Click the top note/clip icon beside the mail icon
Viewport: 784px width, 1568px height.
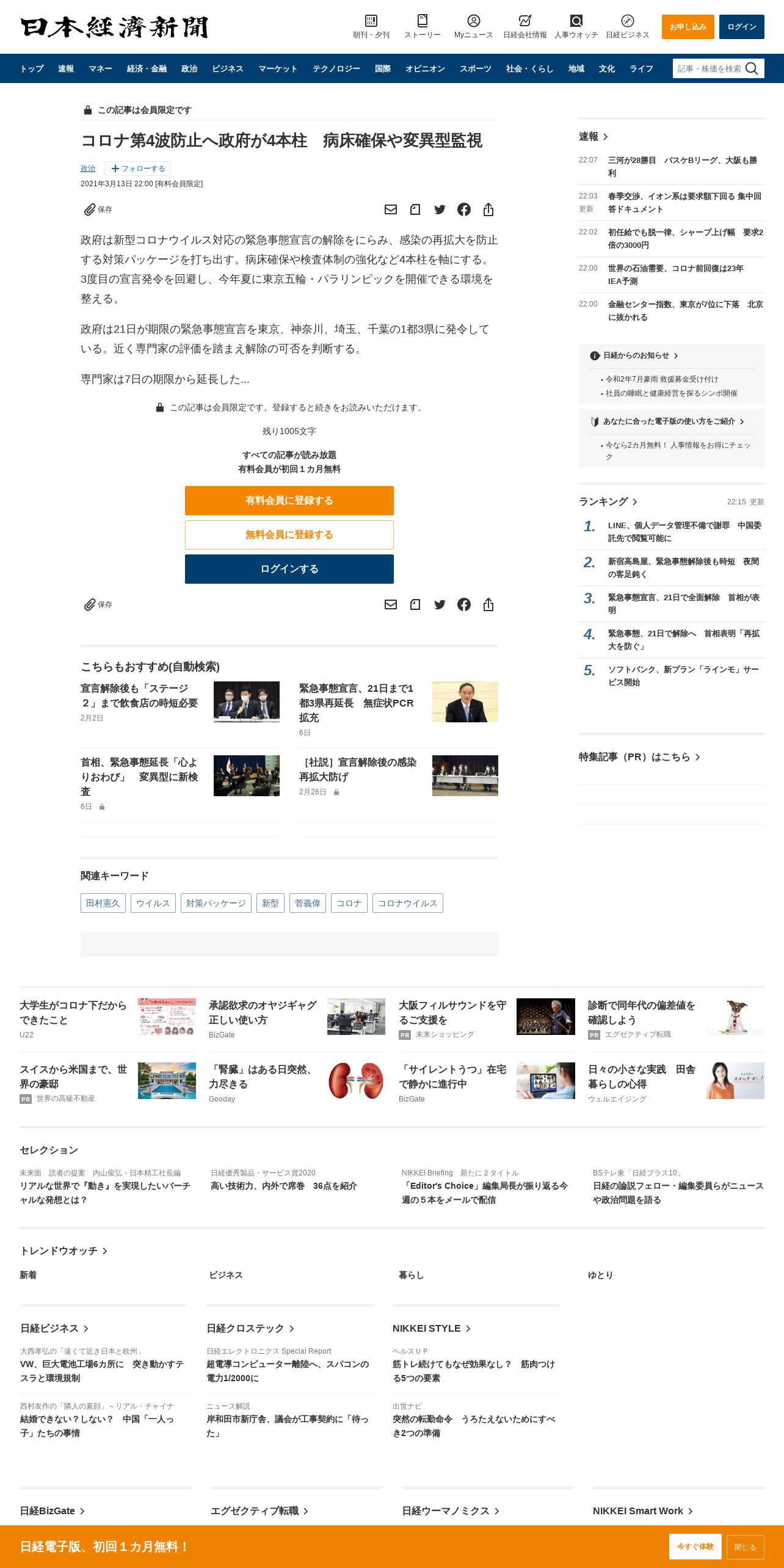click(x=415, y=209)
